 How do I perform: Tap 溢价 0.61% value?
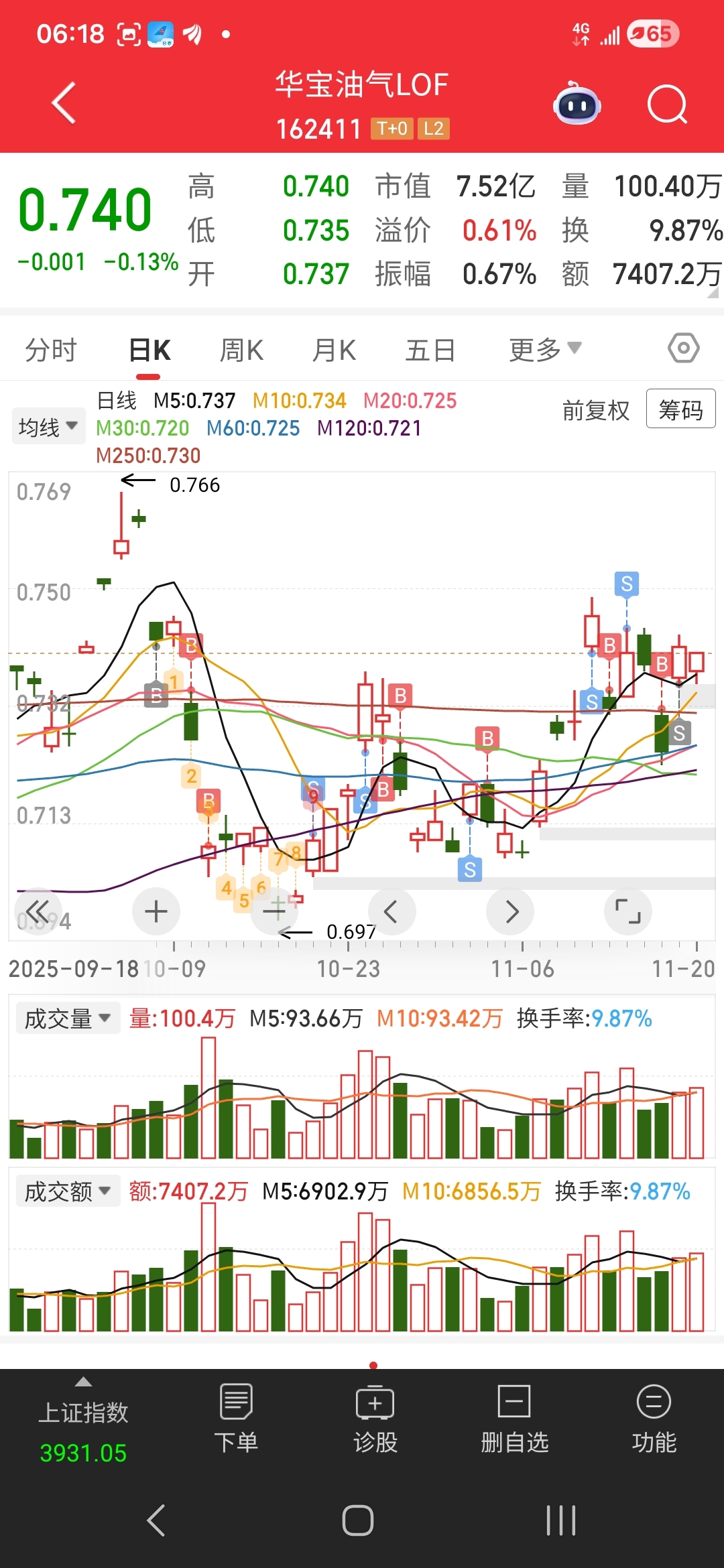499,231
